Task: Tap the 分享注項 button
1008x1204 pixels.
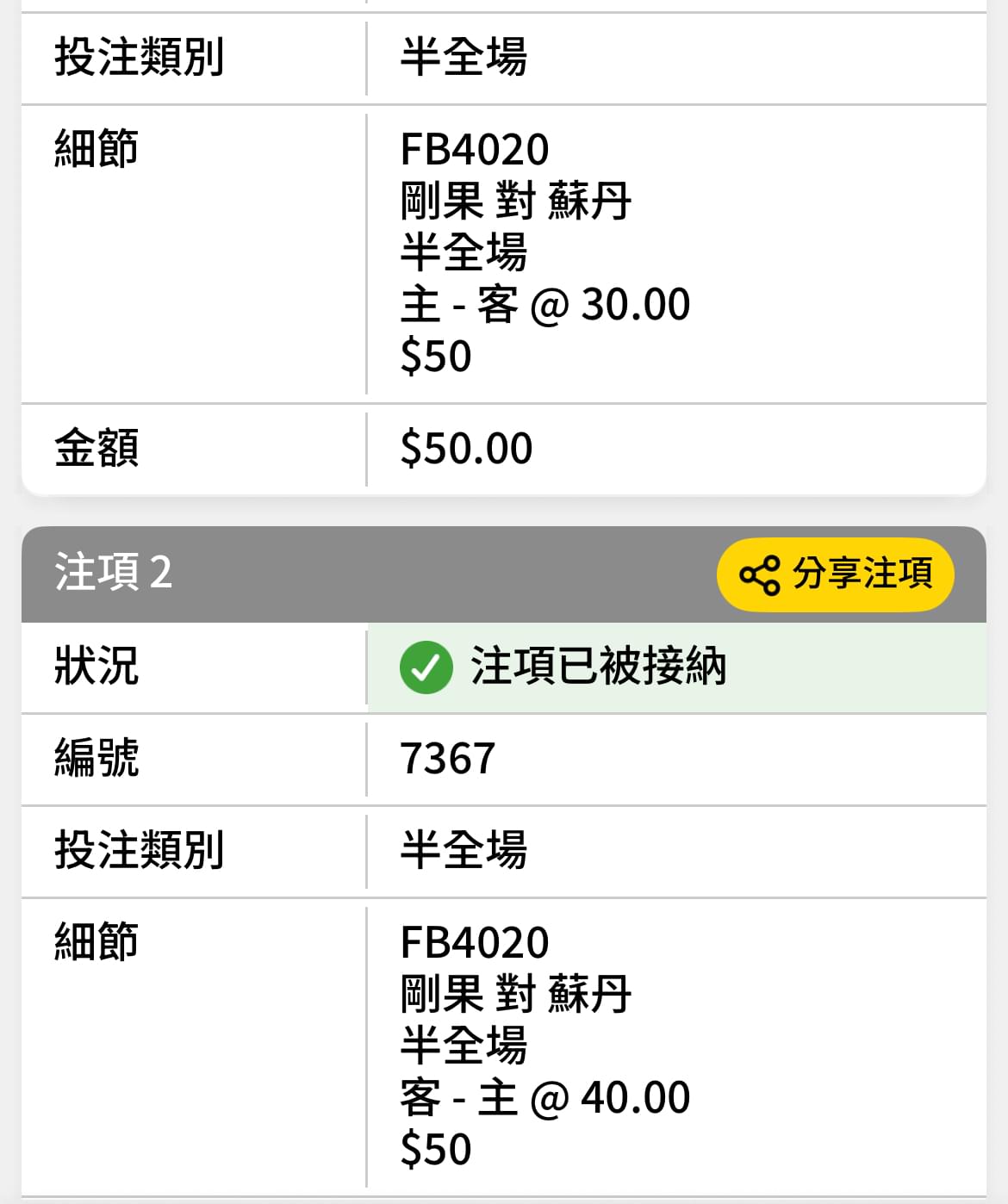Action: [x=835, y=574]
